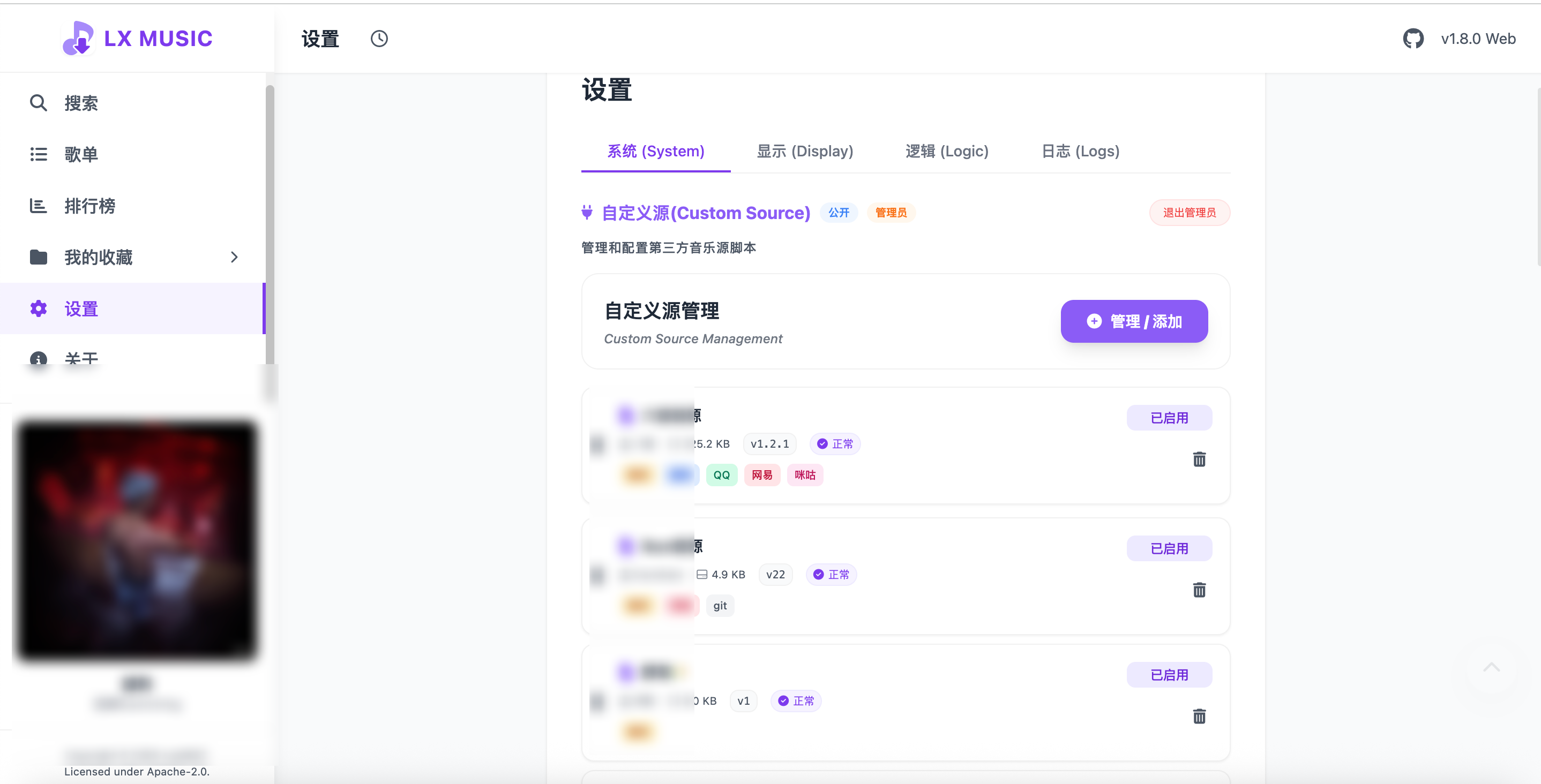Open Search from the sidebar magnifier icon

coord(38,103)
